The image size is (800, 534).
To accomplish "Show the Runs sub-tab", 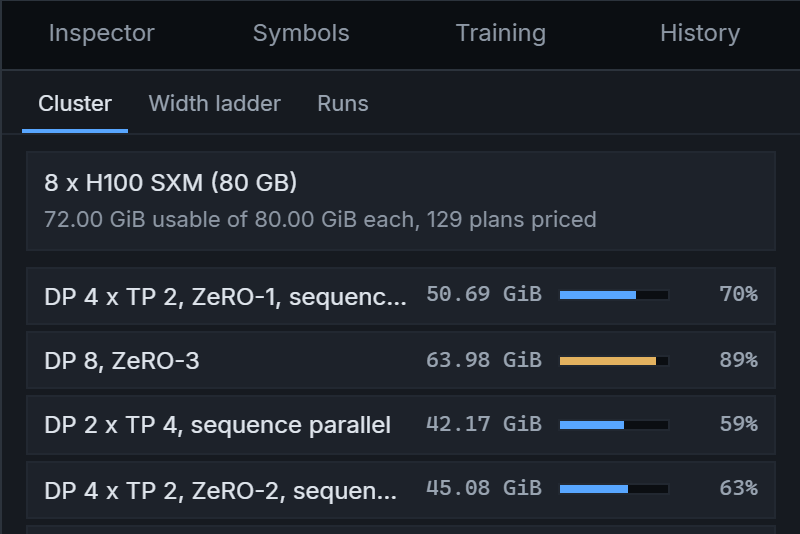I will (x=343, y=104).
